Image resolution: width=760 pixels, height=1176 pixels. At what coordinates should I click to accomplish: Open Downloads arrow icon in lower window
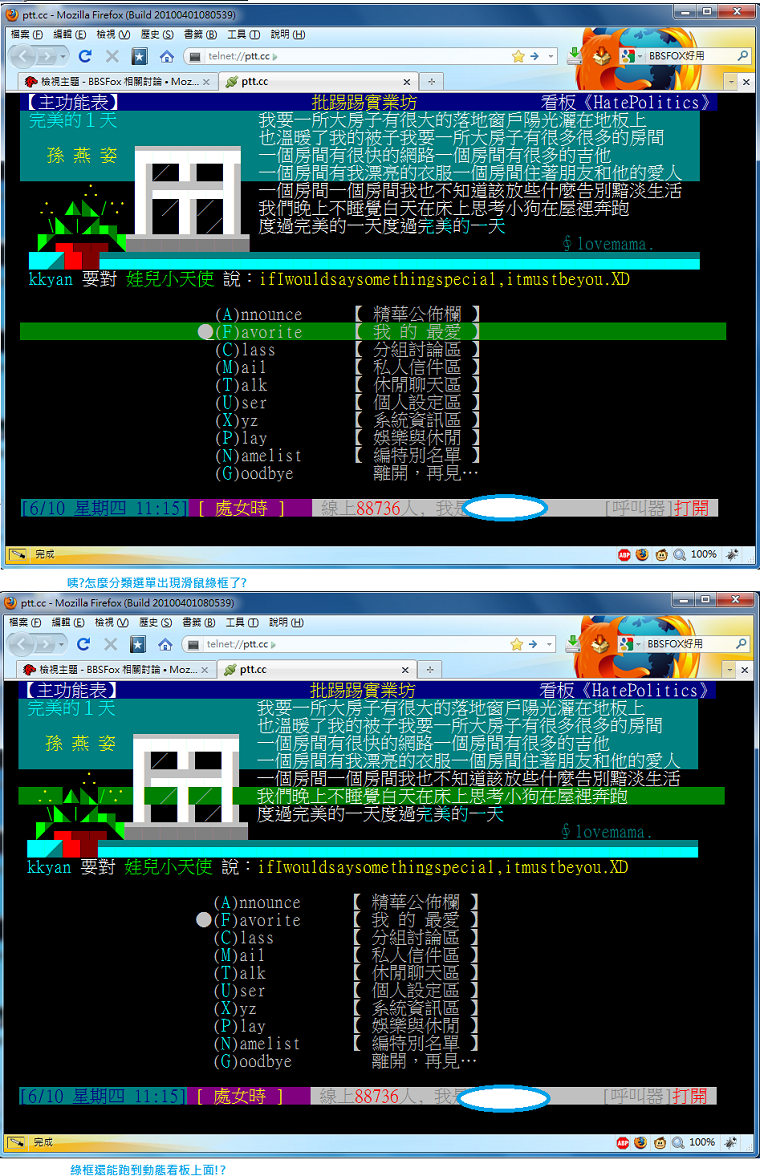(572, 643)
